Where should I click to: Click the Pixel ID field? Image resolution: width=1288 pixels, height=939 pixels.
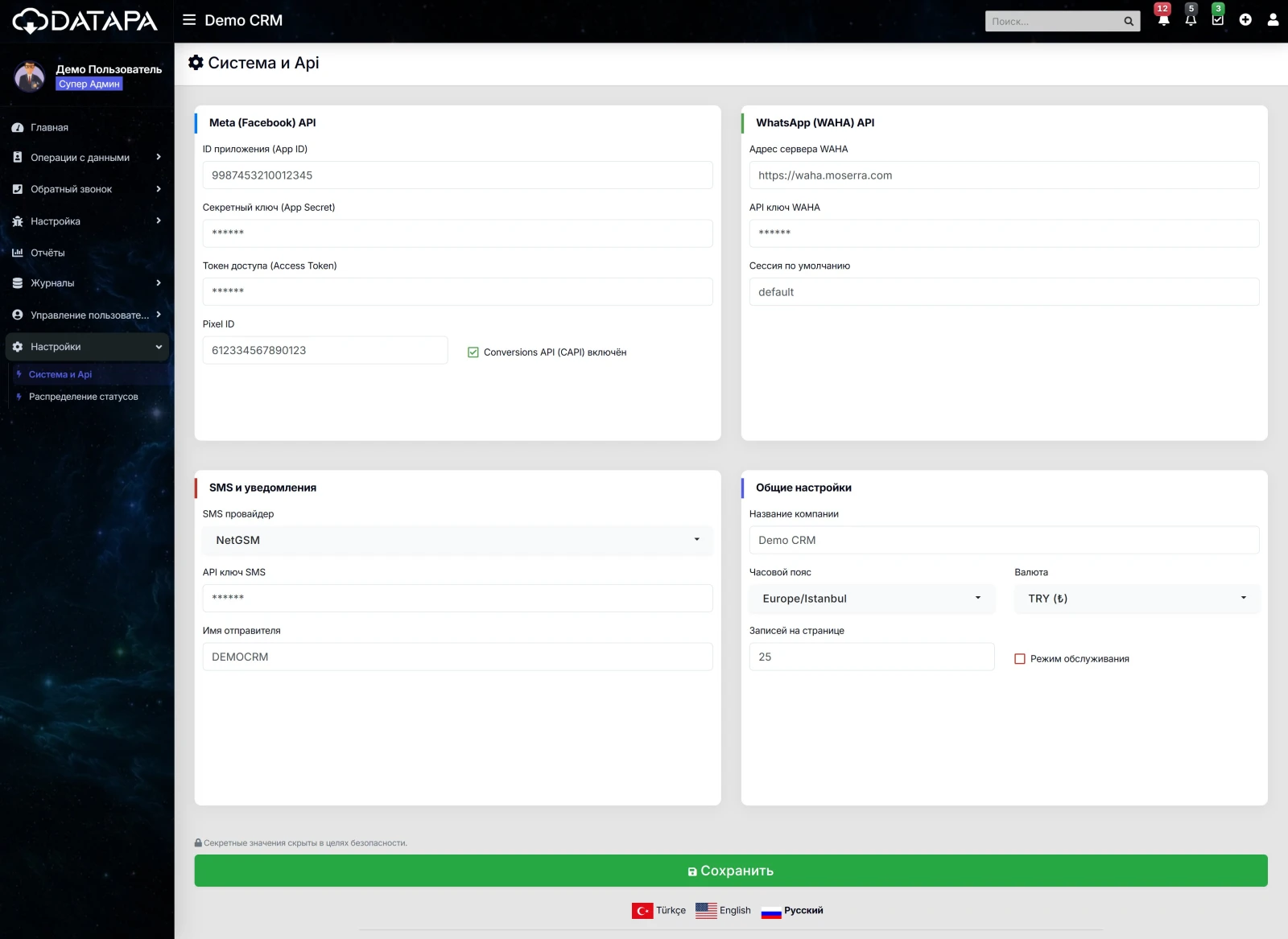tap(325, 350)
